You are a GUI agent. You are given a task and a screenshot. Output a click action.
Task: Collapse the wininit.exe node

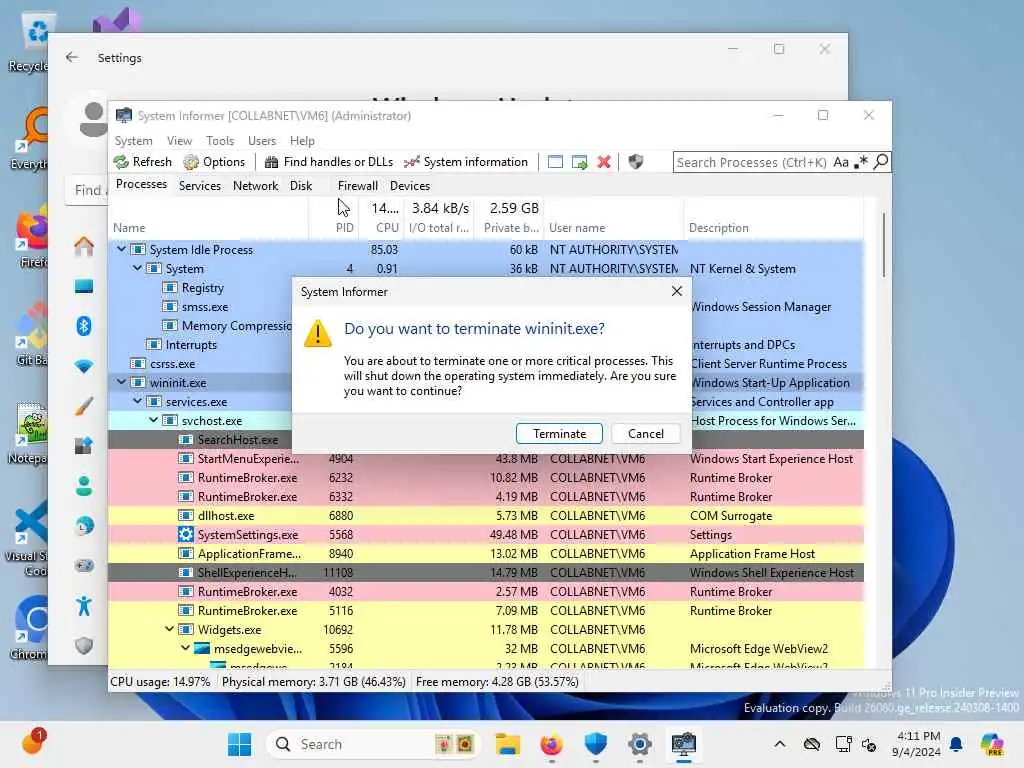pos(121,382)
